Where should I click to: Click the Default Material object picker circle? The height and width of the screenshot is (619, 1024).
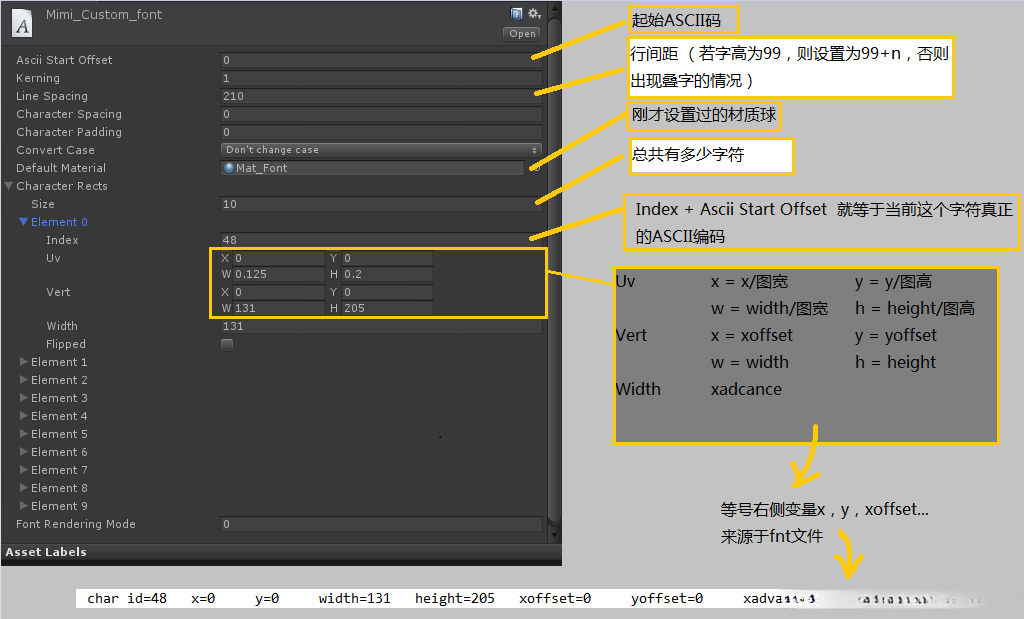tap(534, 168)
